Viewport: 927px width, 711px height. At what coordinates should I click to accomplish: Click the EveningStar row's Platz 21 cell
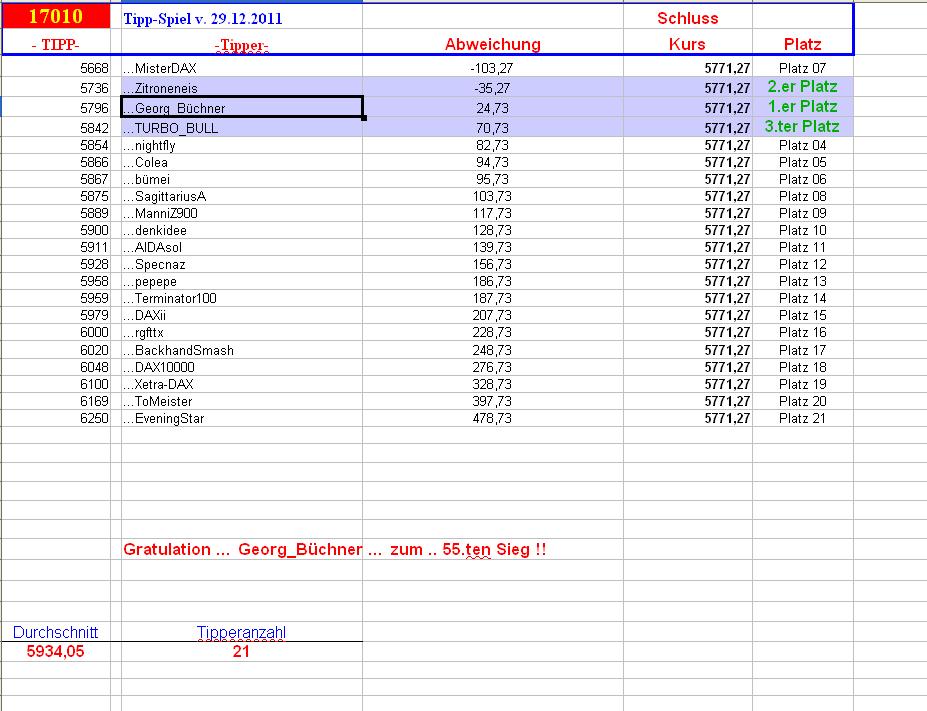pyautogui.click(x=802, y=418)
